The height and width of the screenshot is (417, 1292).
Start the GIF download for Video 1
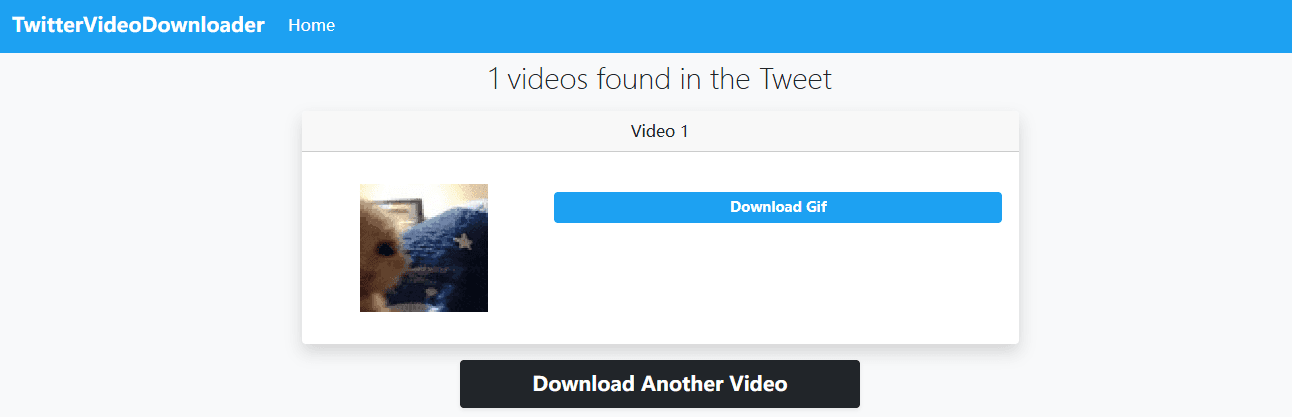point(777,207)
